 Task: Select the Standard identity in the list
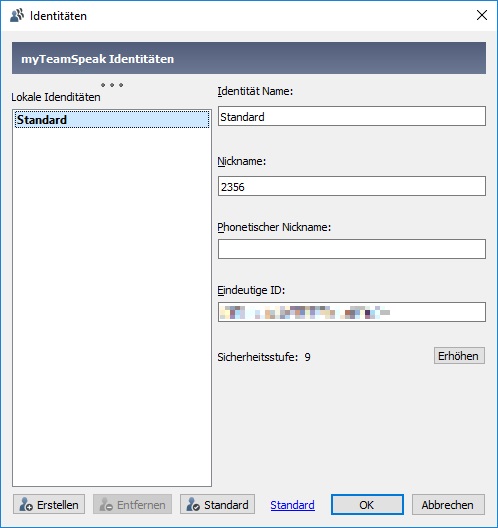click(112, 120)
